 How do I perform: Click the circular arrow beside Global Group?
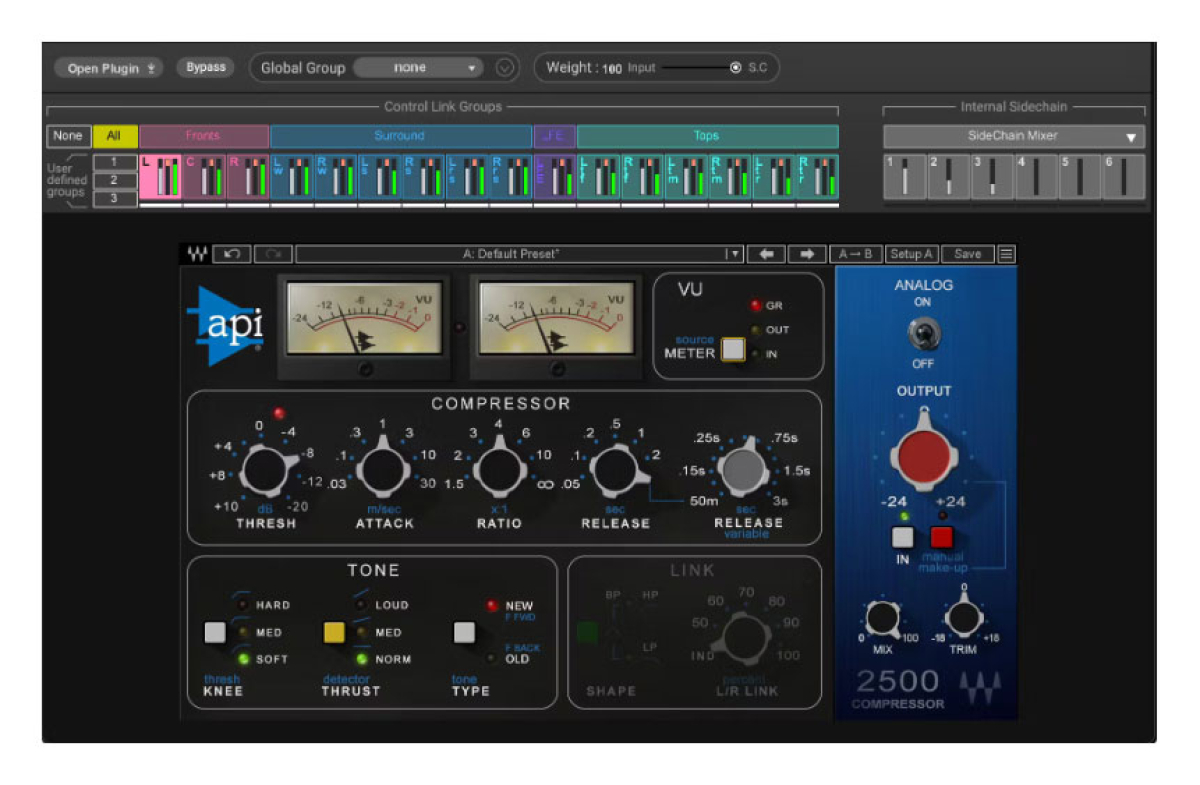pyautogui.click(x=505, y=68)
